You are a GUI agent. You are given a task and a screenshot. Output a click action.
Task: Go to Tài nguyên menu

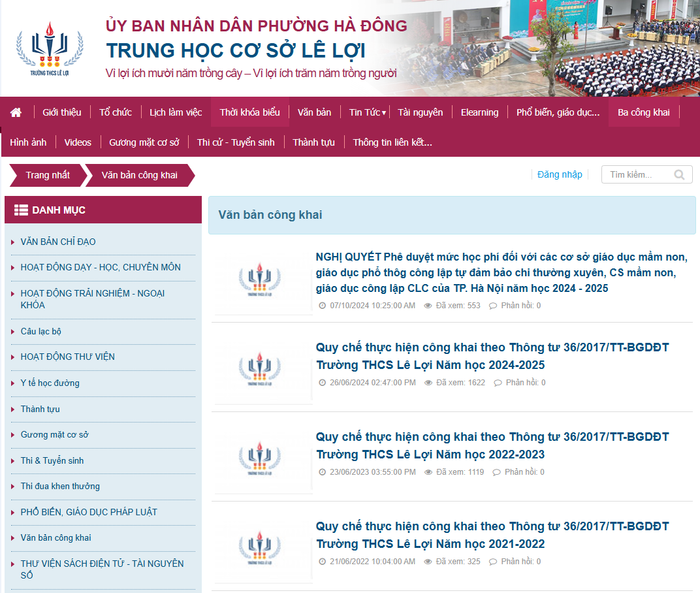pyautogui.click(x=421, y=113)
